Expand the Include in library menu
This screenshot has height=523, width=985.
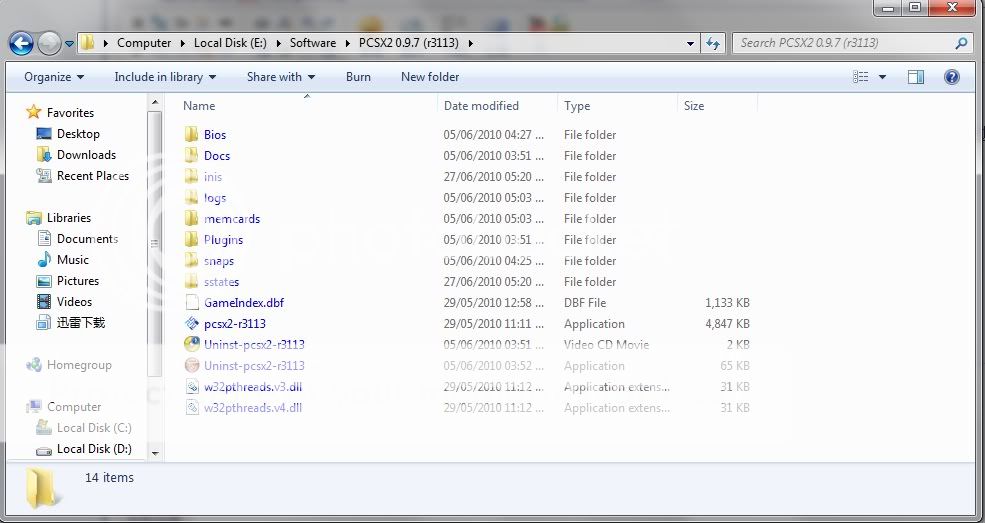(x=165, y=77)
